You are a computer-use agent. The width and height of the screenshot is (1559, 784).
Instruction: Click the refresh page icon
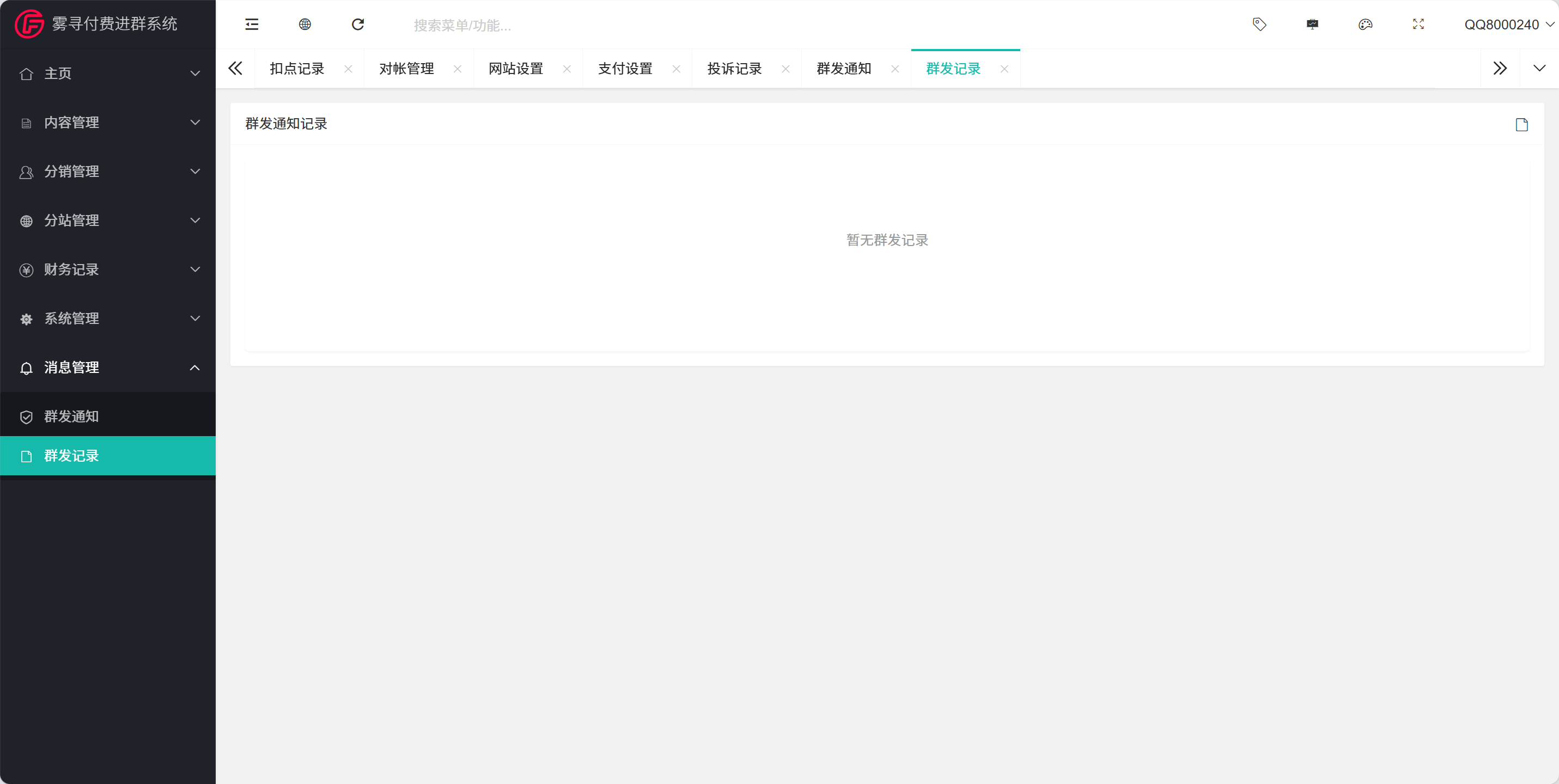pyautogui.click(x=358, y=24)
